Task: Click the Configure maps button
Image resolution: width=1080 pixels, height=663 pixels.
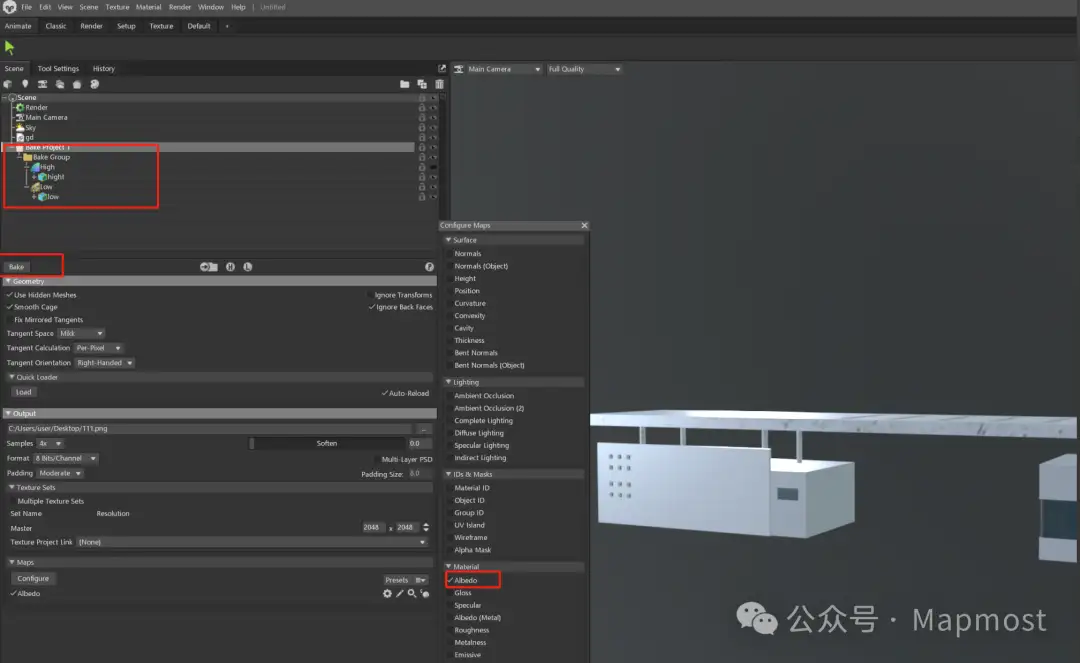Action: tap(33, 579)
